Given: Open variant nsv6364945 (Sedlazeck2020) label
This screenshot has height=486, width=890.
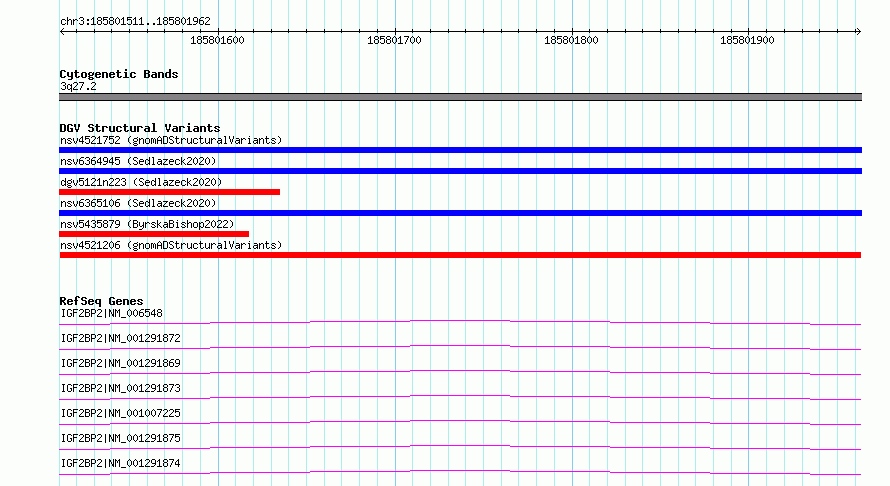Looking at the screenshot, I should click(x=138, y=161).
